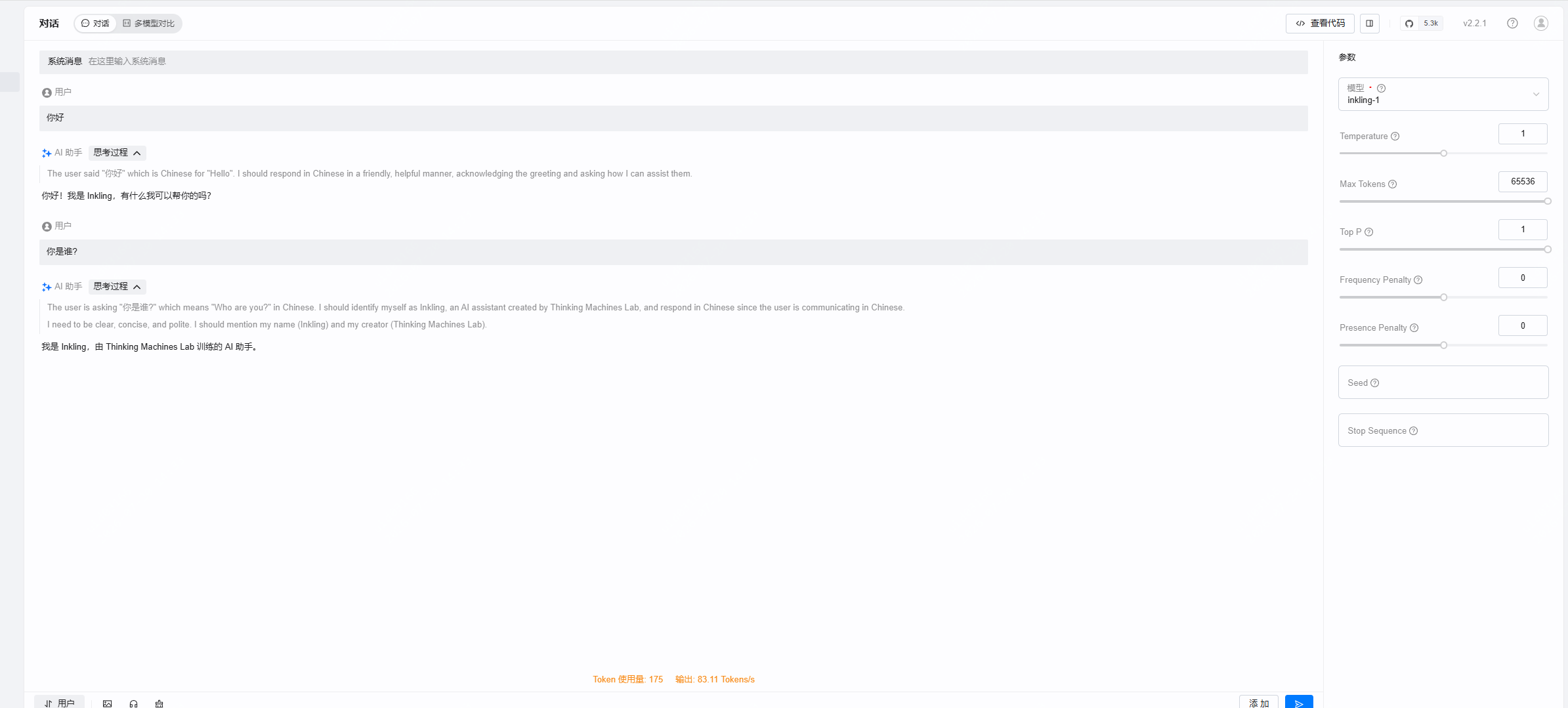Screen dimensions: 1568x708
Task: Adjust the Temperature slider handle
Action: 1443,154
